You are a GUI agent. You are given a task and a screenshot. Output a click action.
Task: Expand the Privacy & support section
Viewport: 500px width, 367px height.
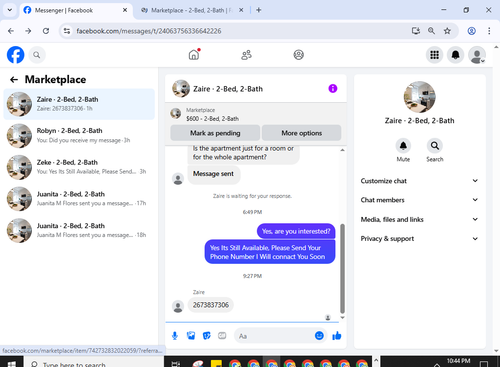[x=419, y=238]
